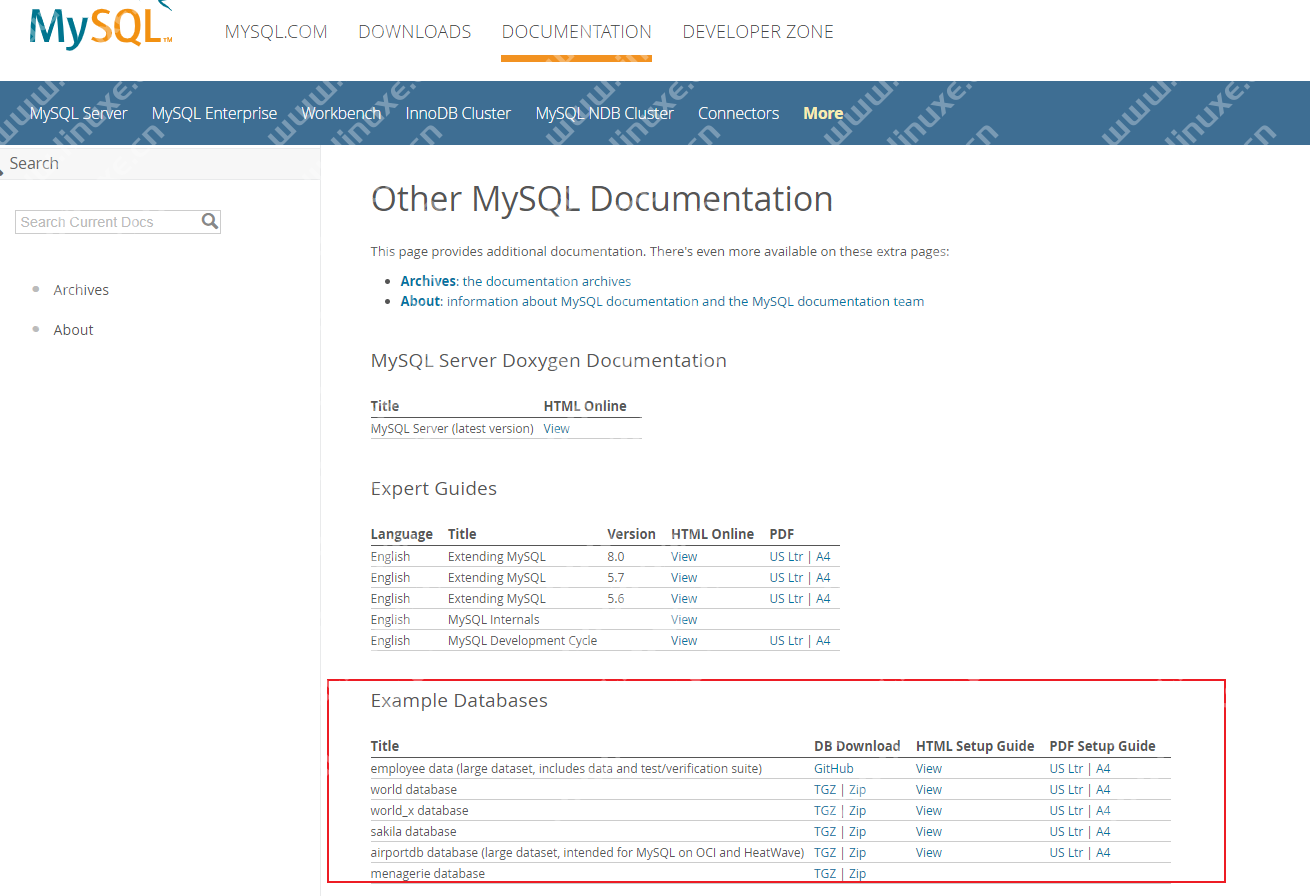
Task: View Extending MySQL 8.0 HTML online
Action: (x=684, y=556)
